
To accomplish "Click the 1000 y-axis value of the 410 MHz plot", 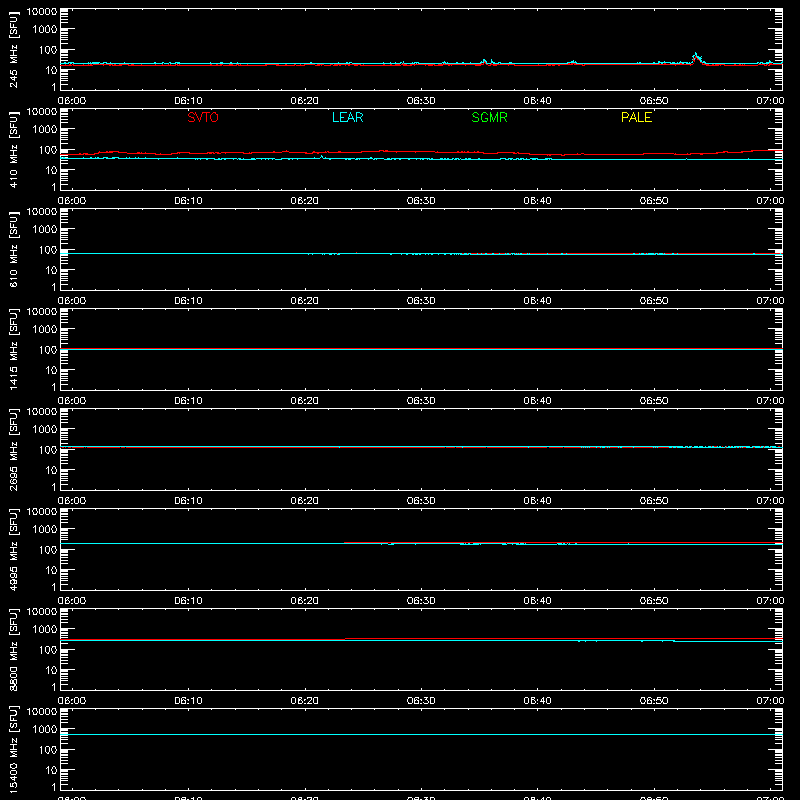I will (45, 129).
